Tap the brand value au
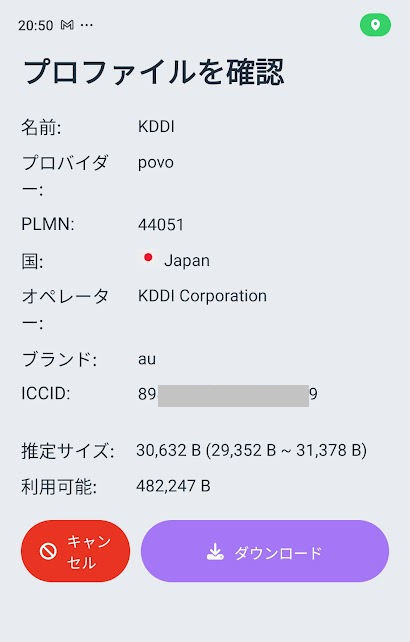The width and height of the screenshot is (410, 642). coord(147,359)
